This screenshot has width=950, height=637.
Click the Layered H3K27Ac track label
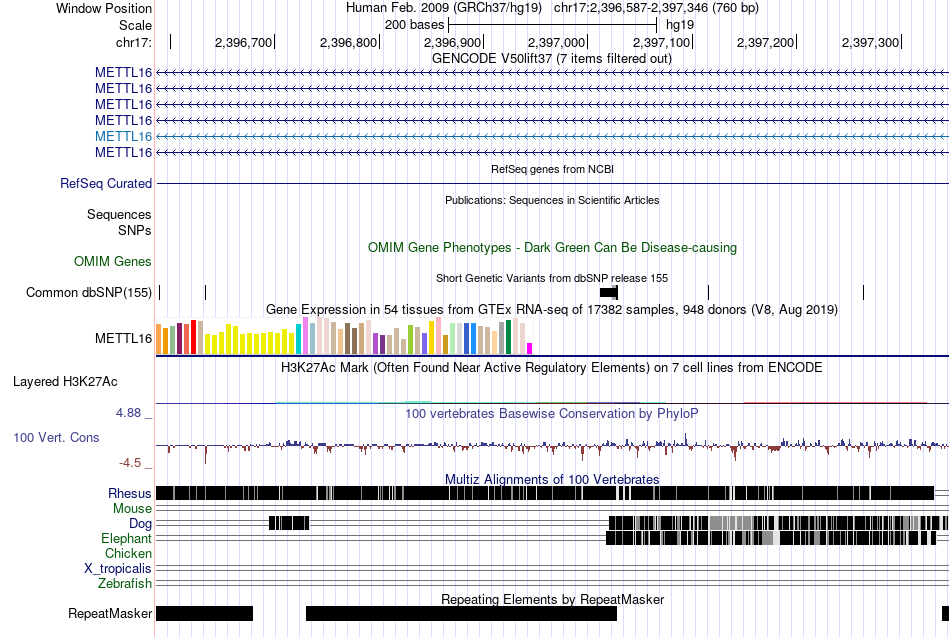[65, 381]
